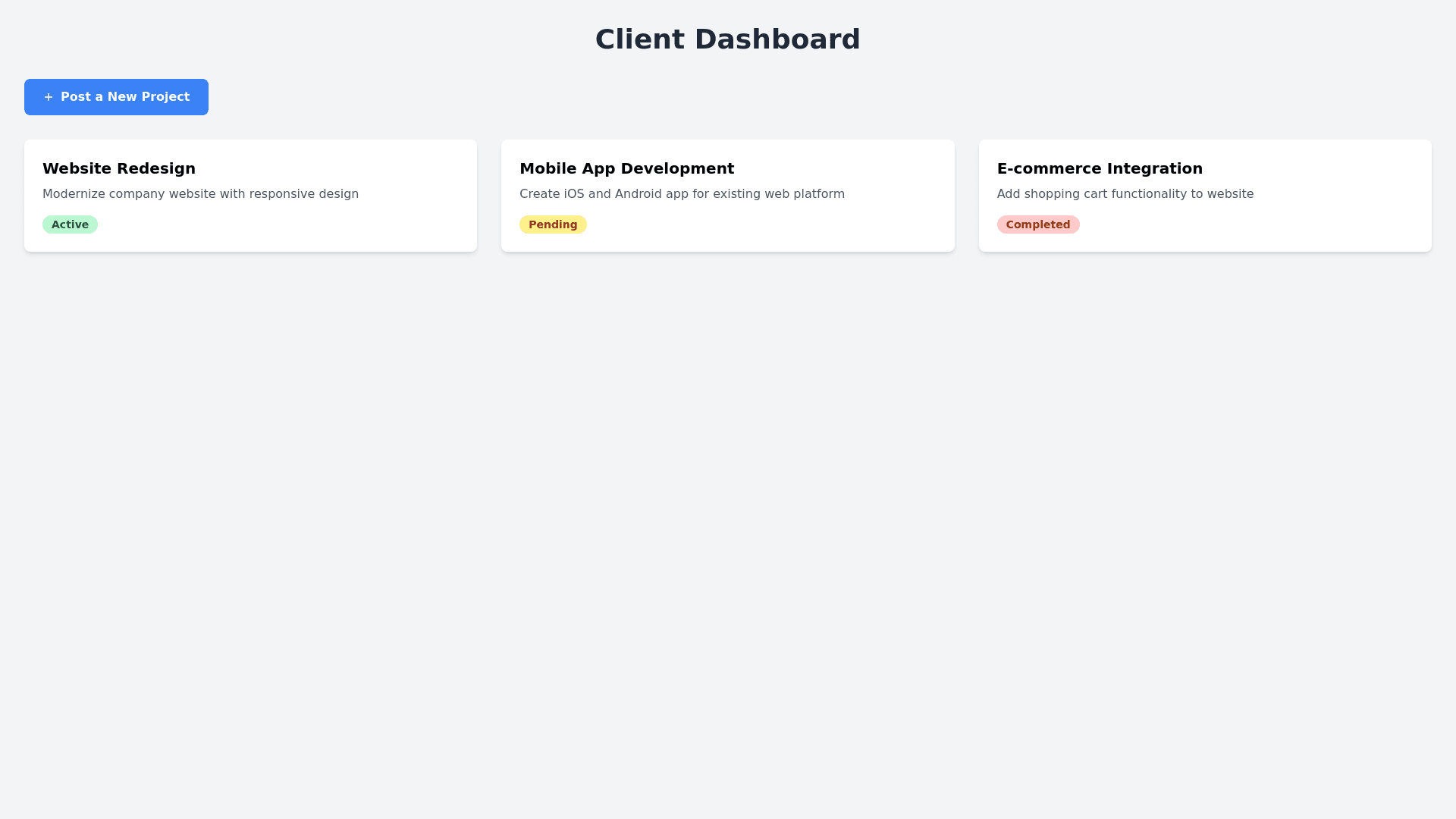The height and width of the screenshot is (819, 1456).
Task: Click the word Redesign in first card title
Action: pos(155,168)
